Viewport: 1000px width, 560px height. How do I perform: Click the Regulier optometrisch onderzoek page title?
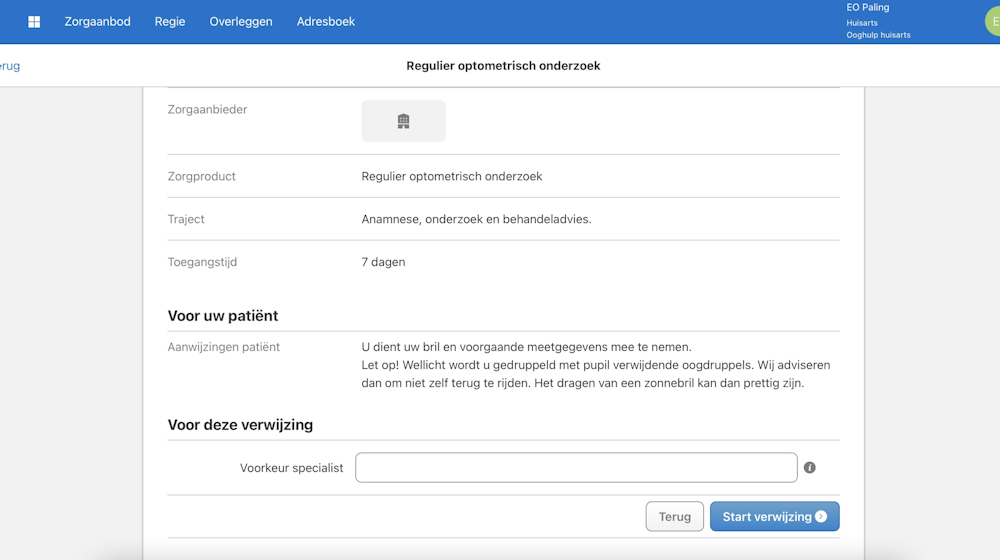(x=503, y=66)
